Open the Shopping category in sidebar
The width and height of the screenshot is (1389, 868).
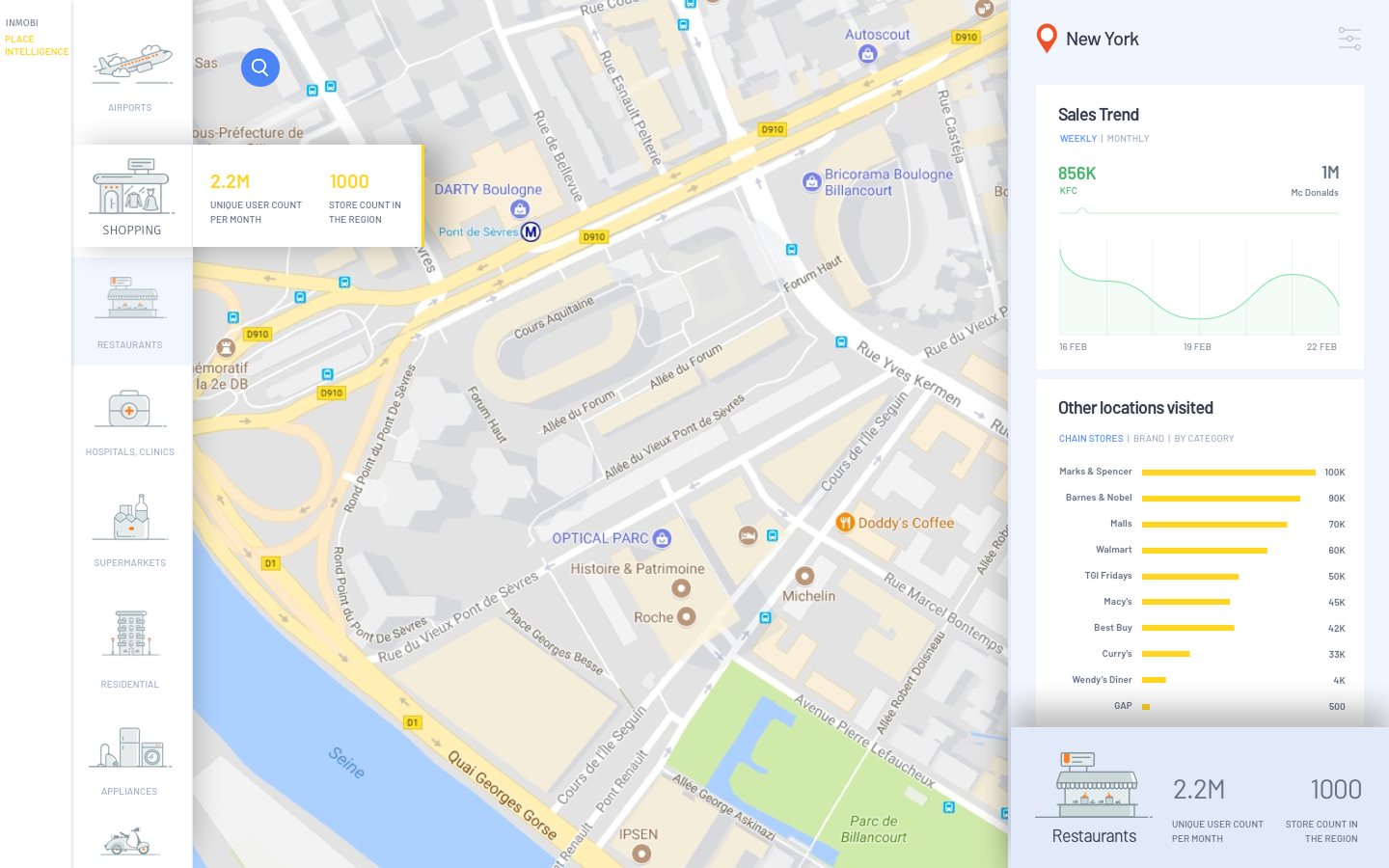click(x=132, y=196)
